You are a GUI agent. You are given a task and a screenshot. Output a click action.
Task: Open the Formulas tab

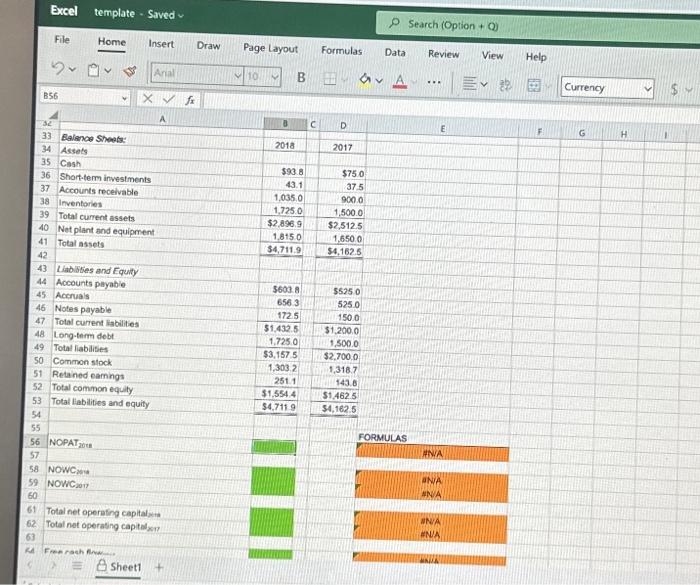click(x=342, y=50)
